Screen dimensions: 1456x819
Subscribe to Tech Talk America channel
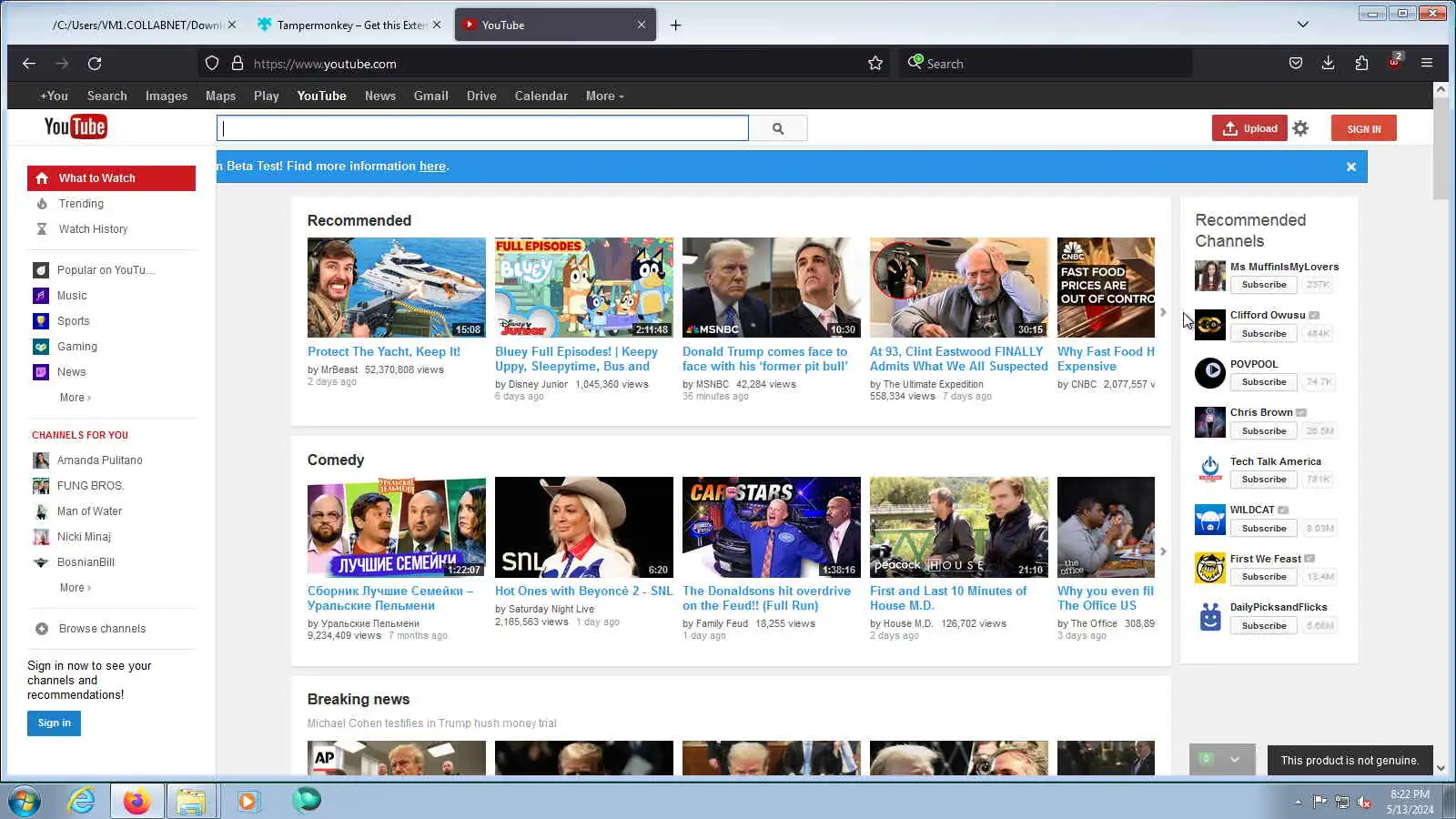coord(1264,480)
